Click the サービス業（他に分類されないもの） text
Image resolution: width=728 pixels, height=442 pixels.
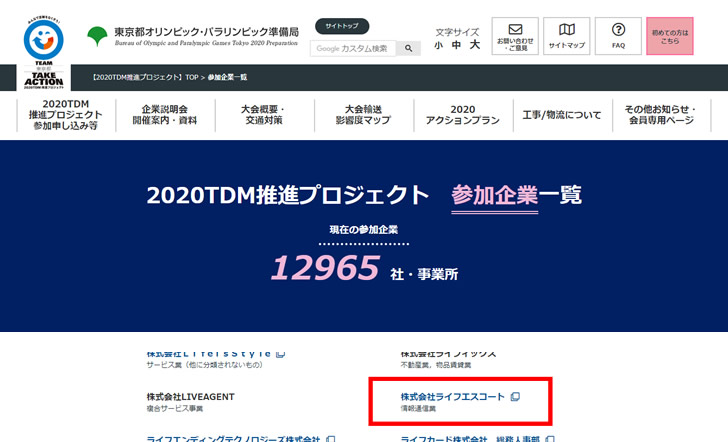click(x=204, y=365)
